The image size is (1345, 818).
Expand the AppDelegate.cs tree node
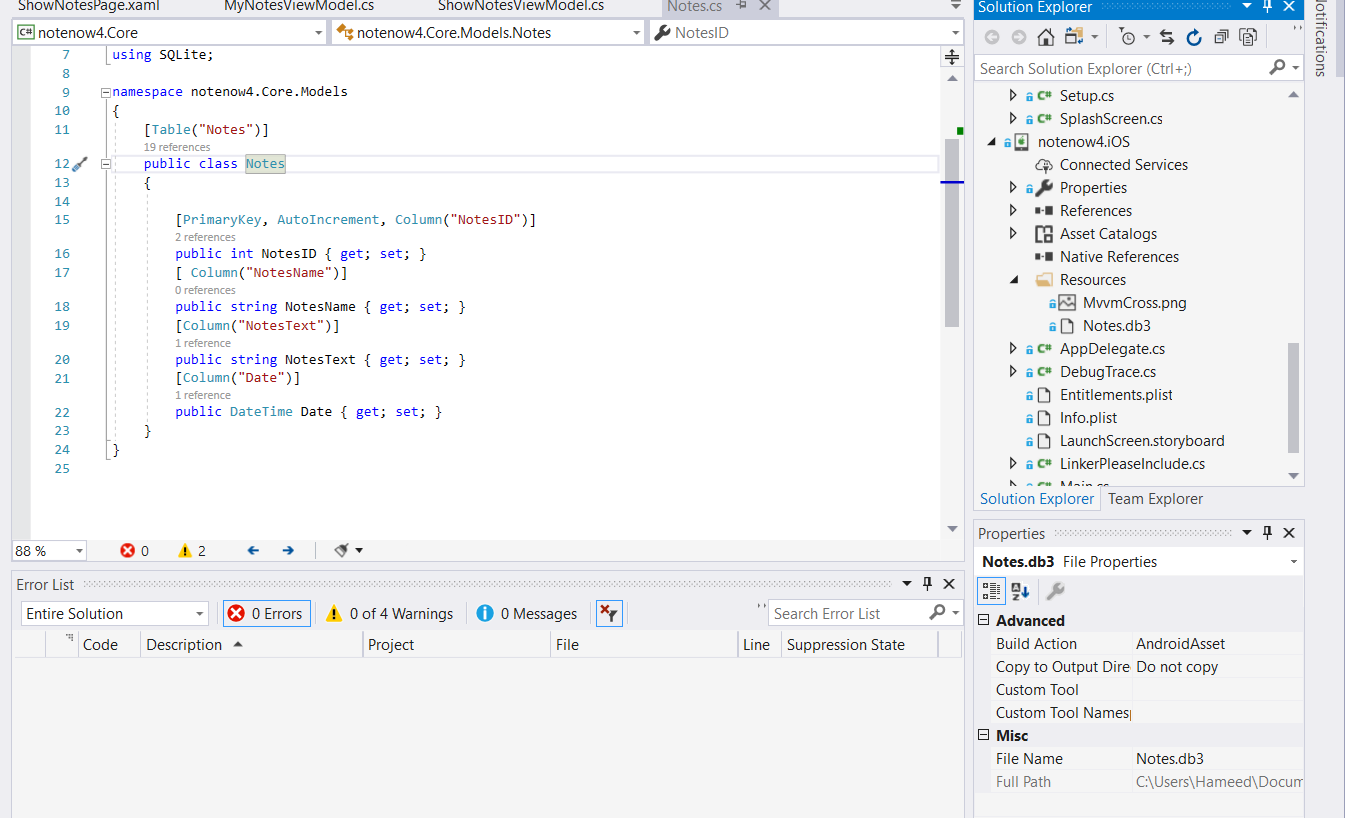[1013, 349]
